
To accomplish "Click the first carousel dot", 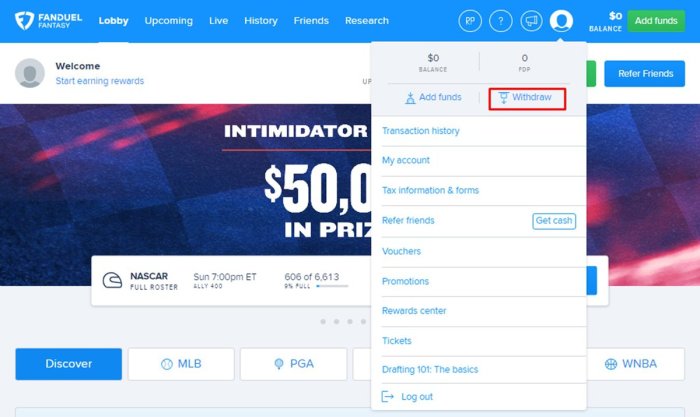I will point(323,321).
